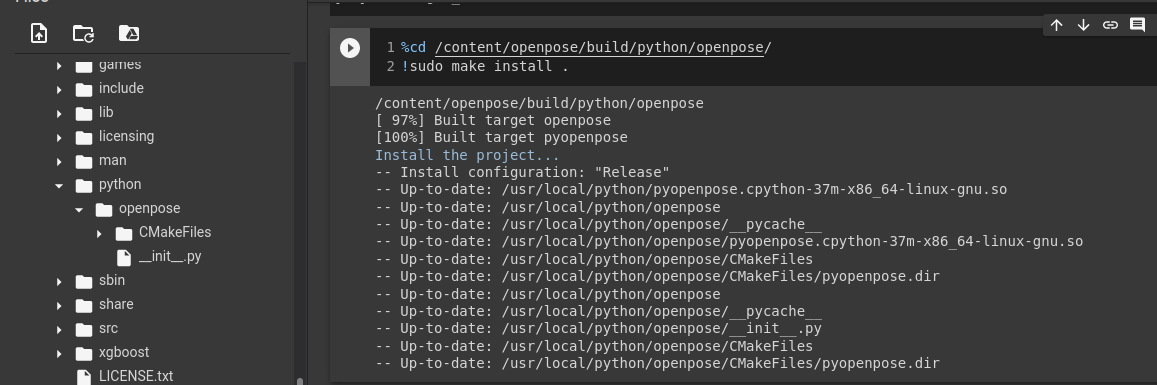Expand the lib folder arrow
1157x385 pixels.
[59, 114]
